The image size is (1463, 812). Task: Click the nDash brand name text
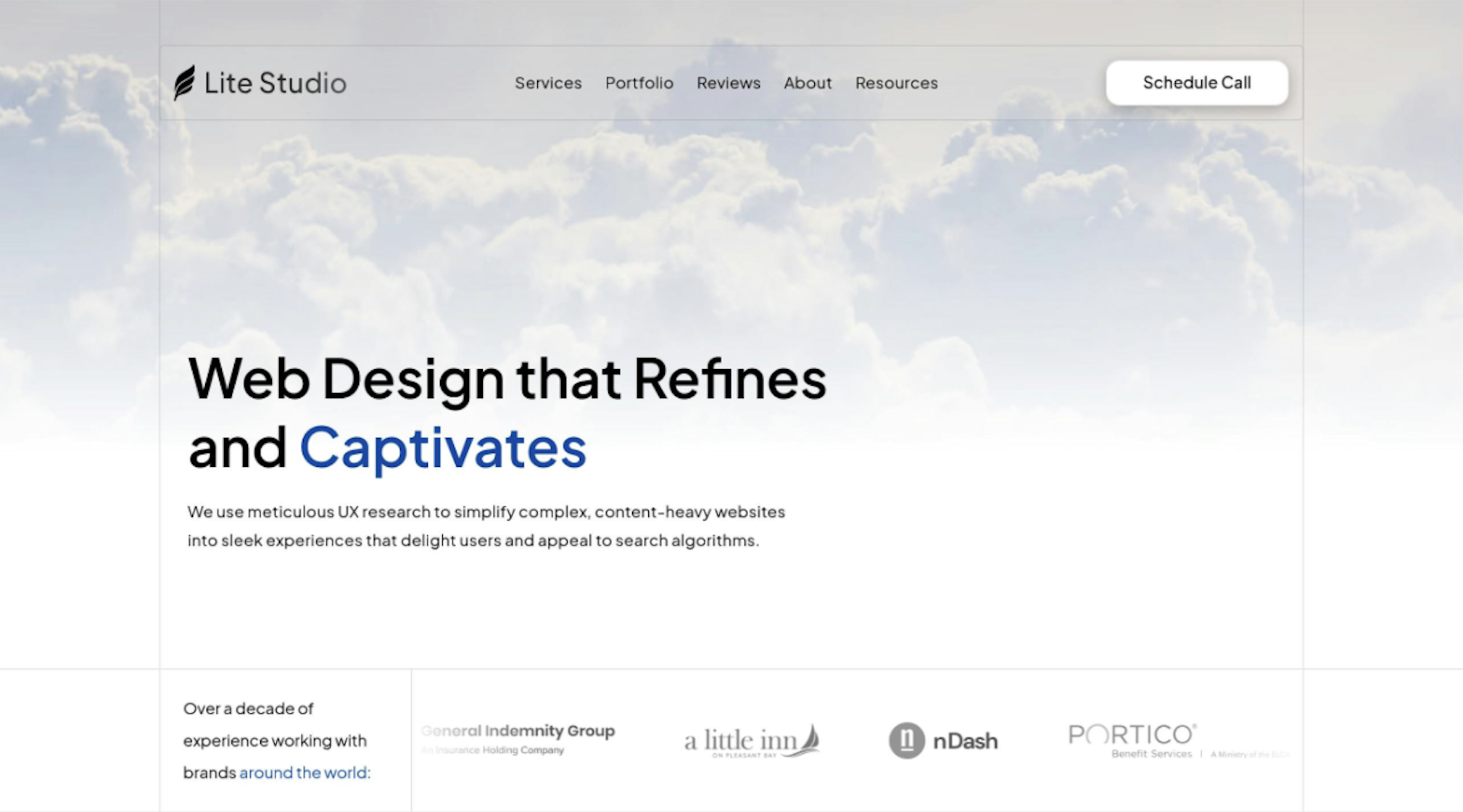(x=965, y=741)
